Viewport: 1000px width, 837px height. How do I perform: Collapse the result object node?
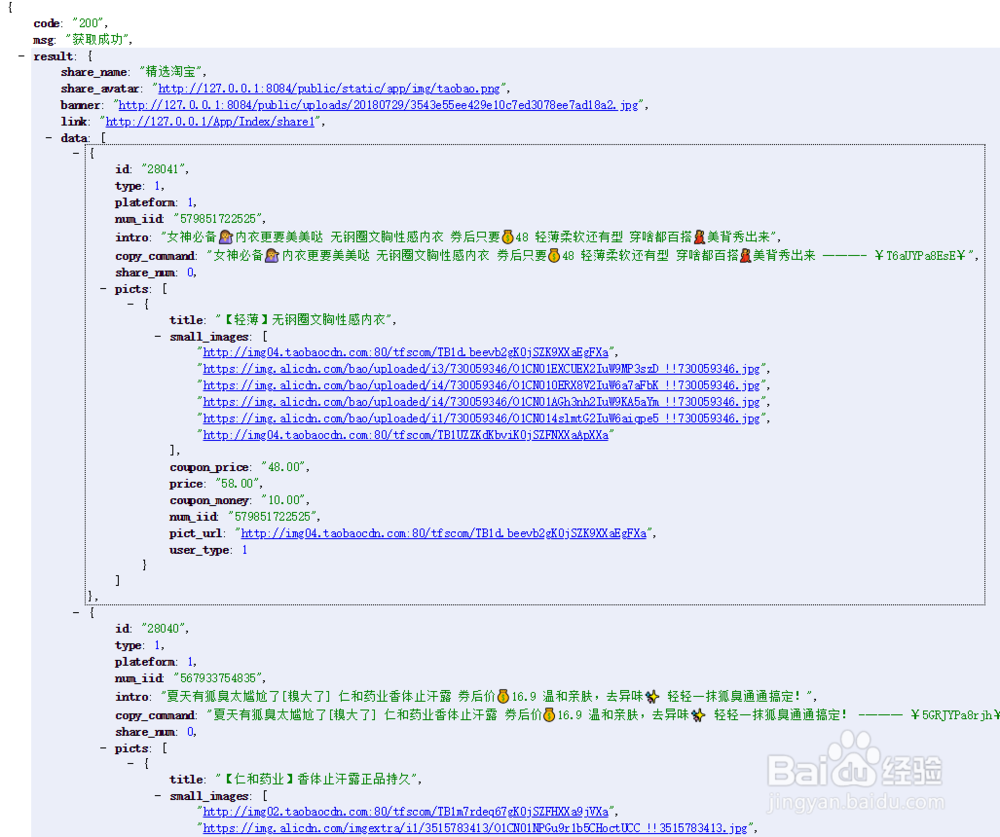(x=22, y=56)
